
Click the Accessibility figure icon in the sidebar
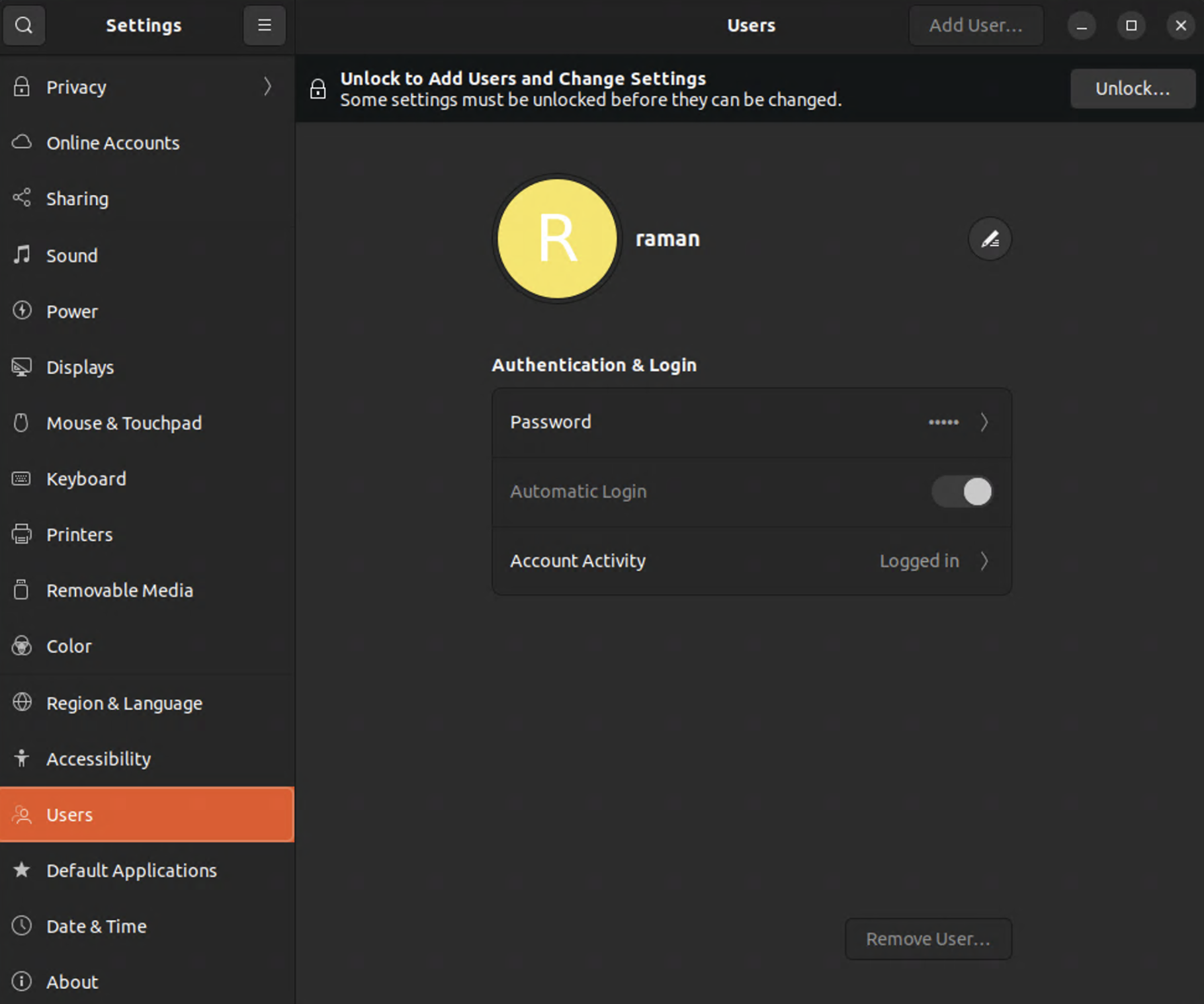pos(22,758)
